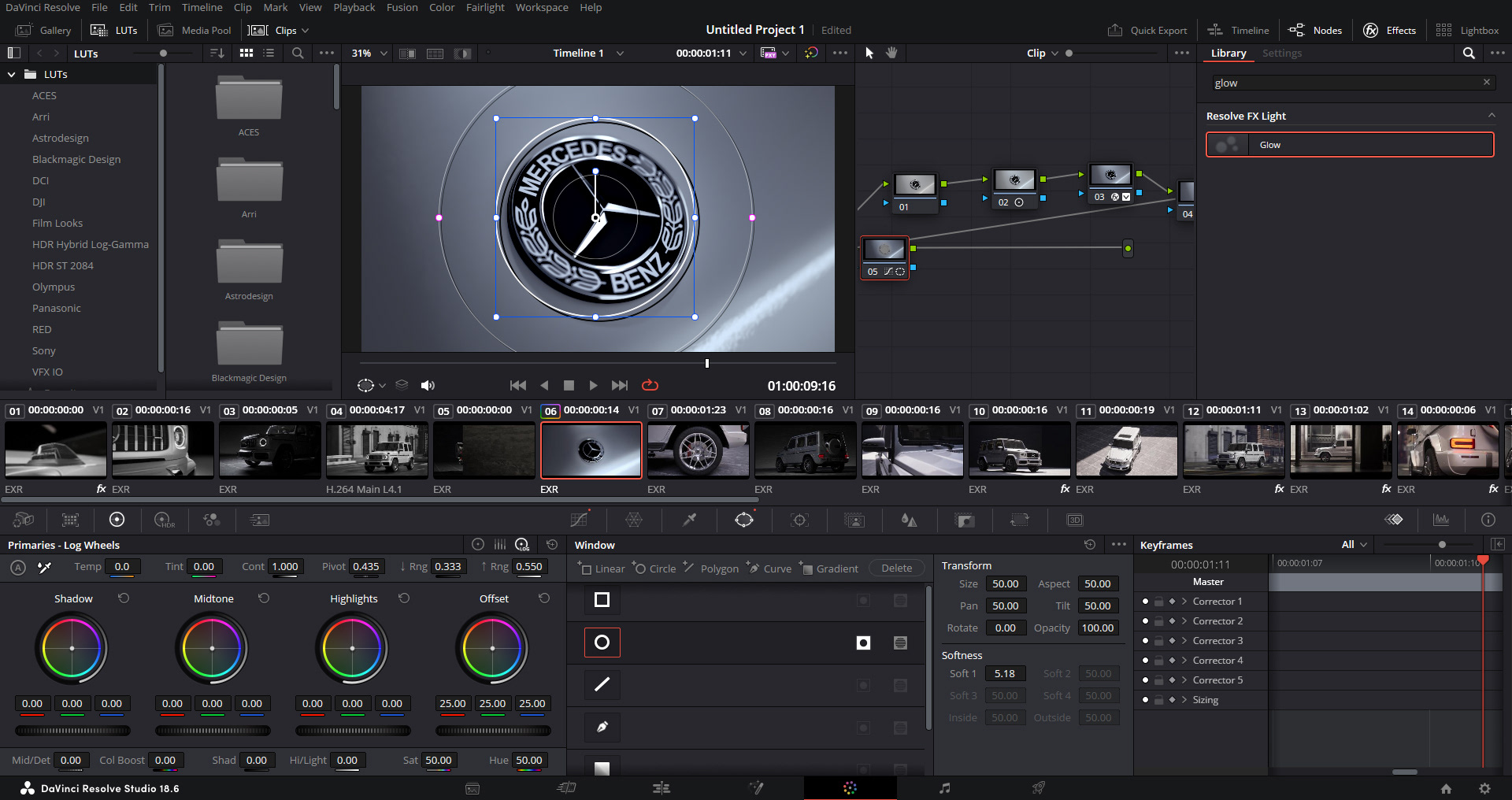Switch to Color Wheels palette icon
Viewport: 1512px width, 800px height.
pyautogui.click(x=117, y=520)
